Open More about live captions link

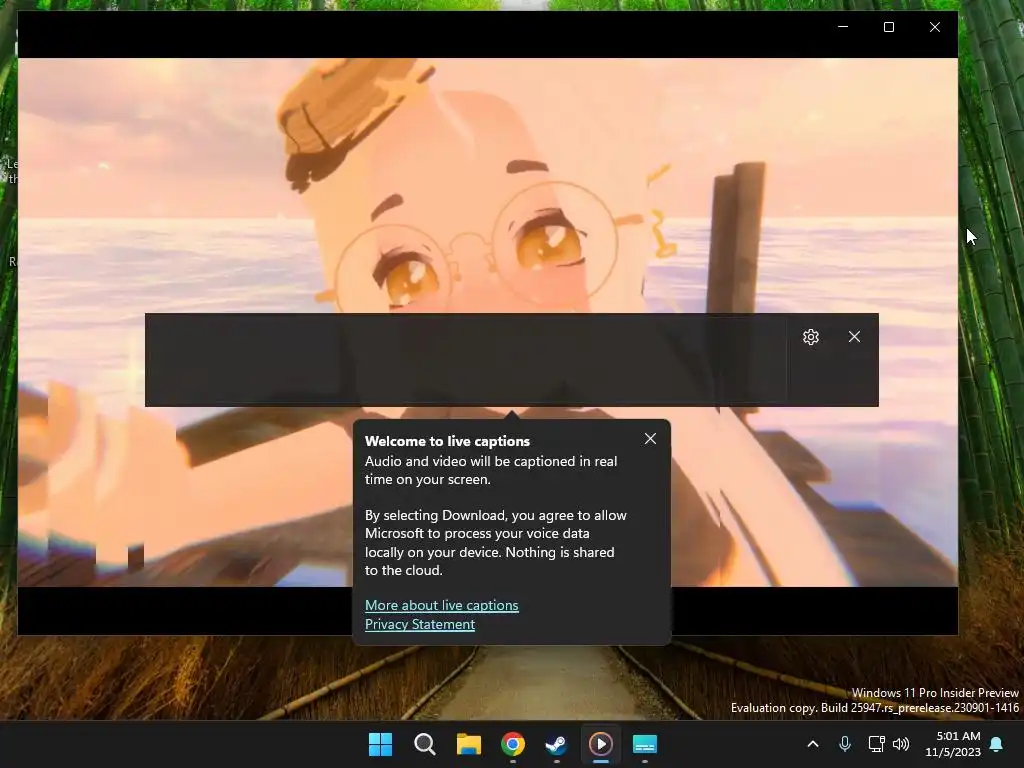pyautogui.click(x=441, y=605)
